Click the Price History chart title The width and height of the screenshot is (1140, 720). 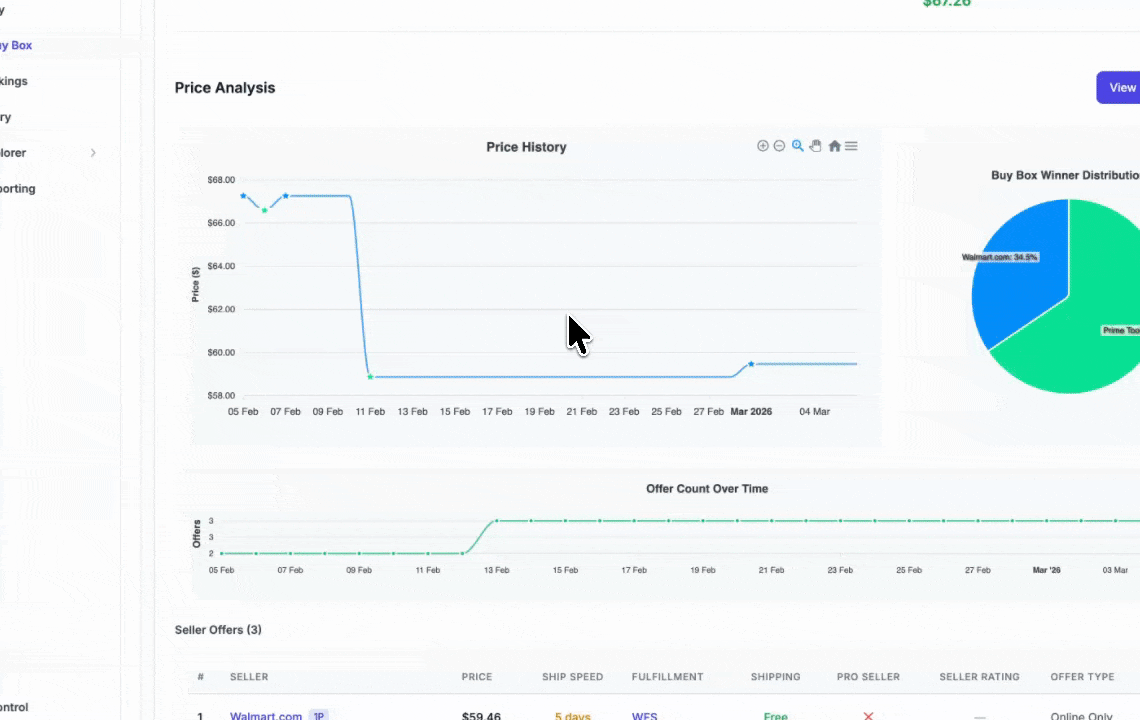pos(526,147)
